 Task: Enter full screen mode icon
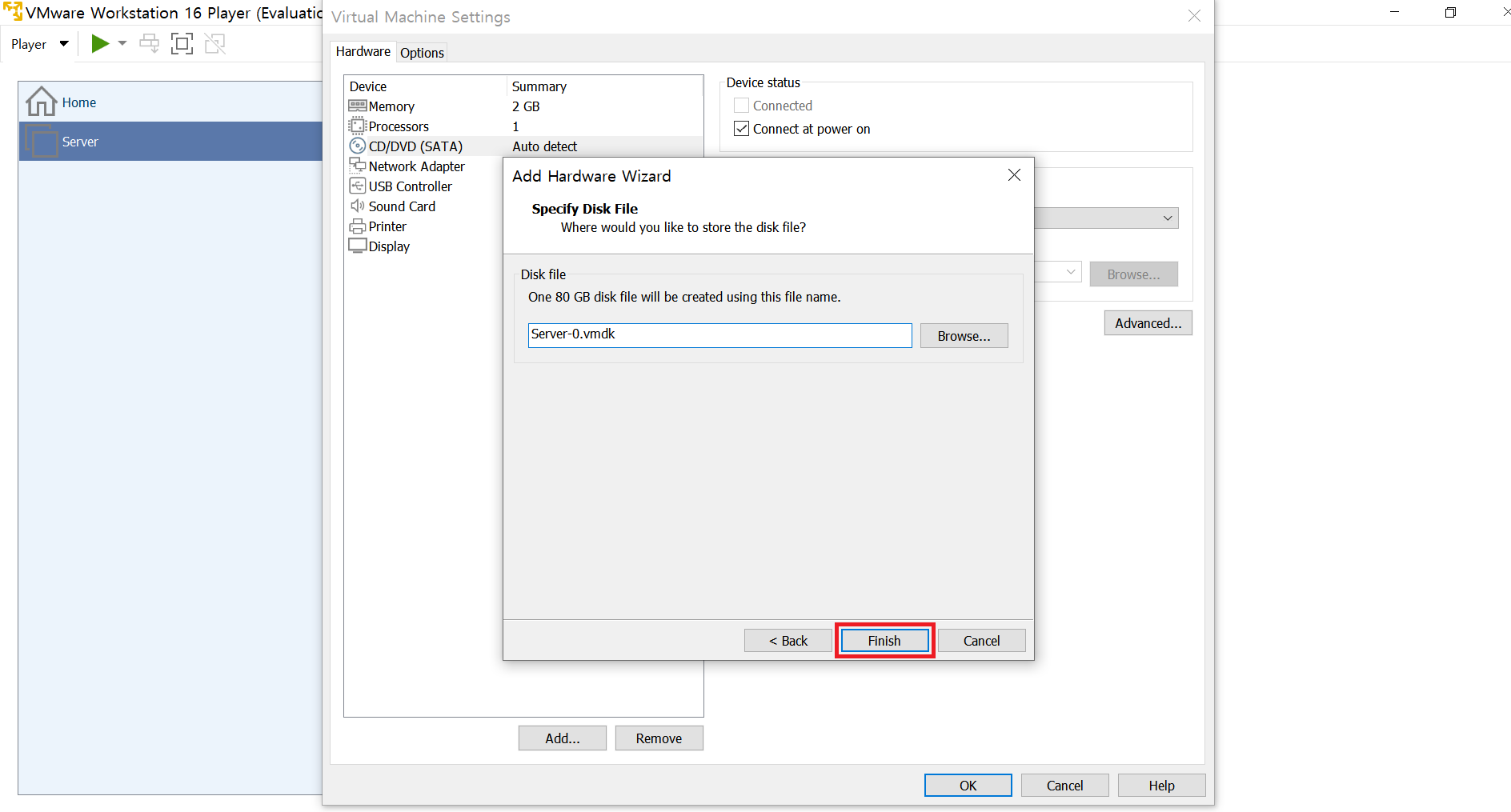(x=182, y=43)
